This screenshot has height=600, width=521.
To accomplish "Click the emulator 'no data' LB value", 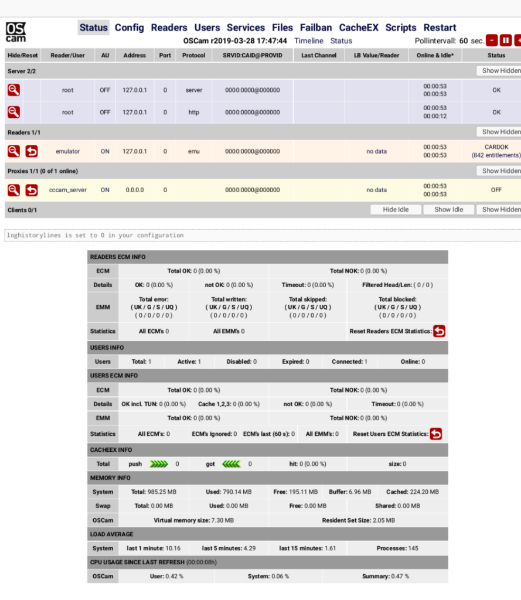I will click(x=376, y=151).
